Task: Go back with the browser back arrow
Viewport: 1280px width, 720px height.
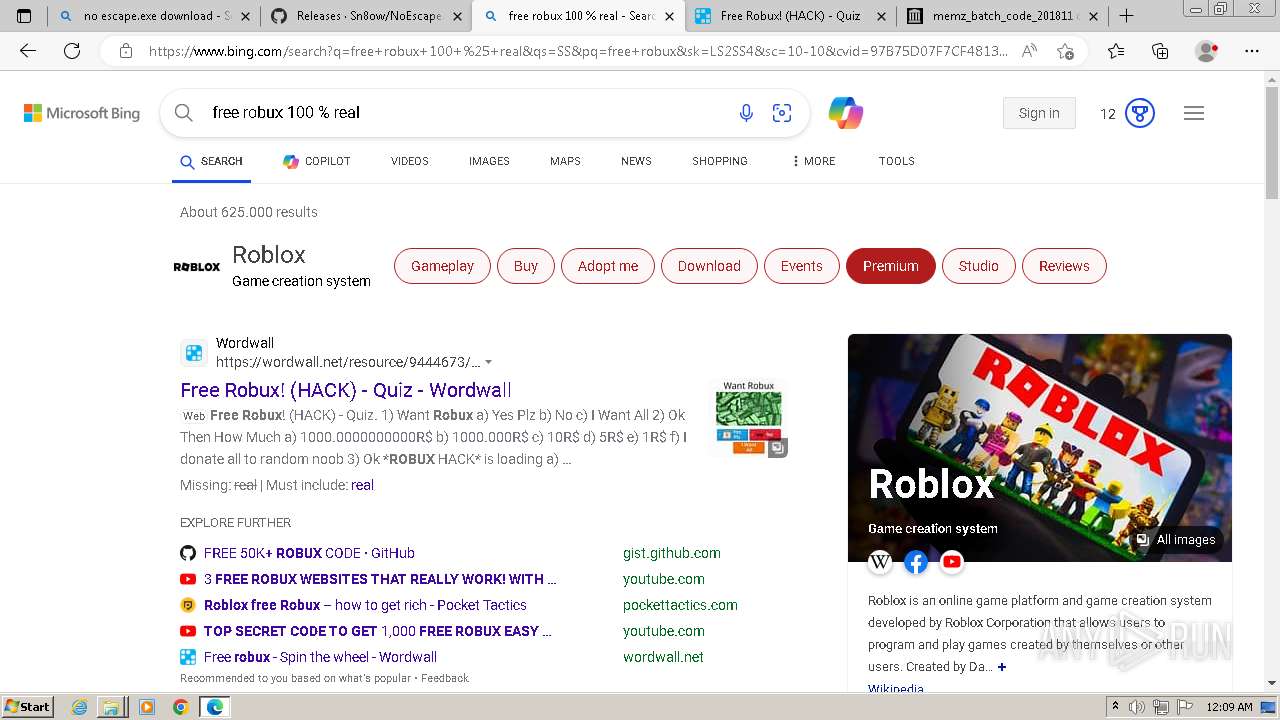Action: pyautogui.click(x=28, y=51)
